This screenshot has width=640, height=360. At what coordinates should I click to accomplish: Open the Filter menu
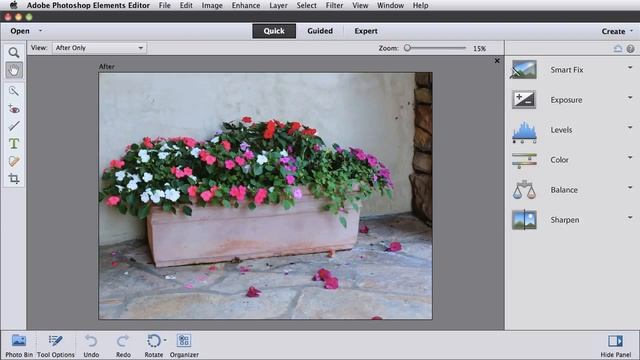point(334,5)
